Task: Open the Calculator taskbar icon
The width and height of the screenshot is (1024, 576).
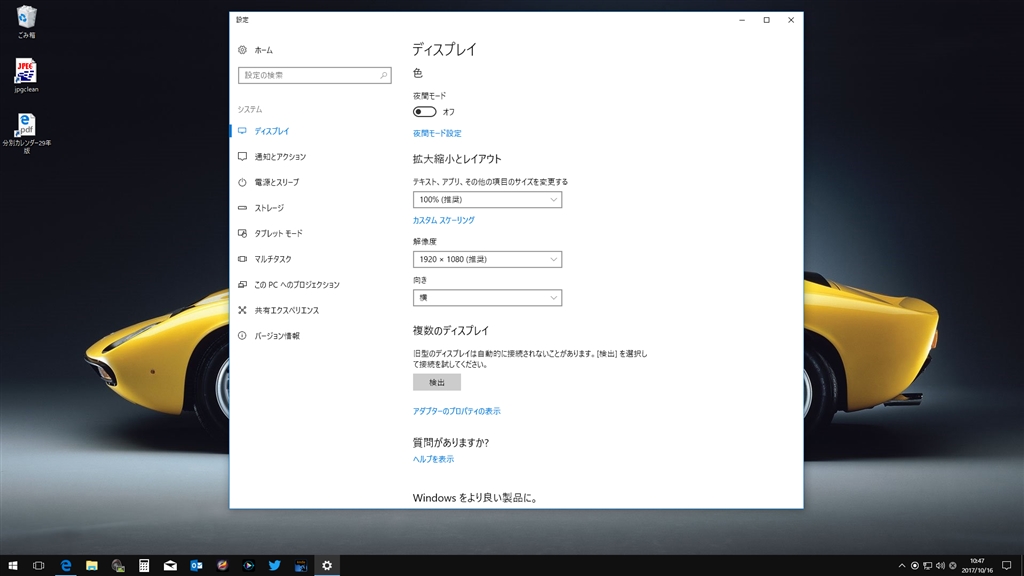Action: click(x=144, y=566)
